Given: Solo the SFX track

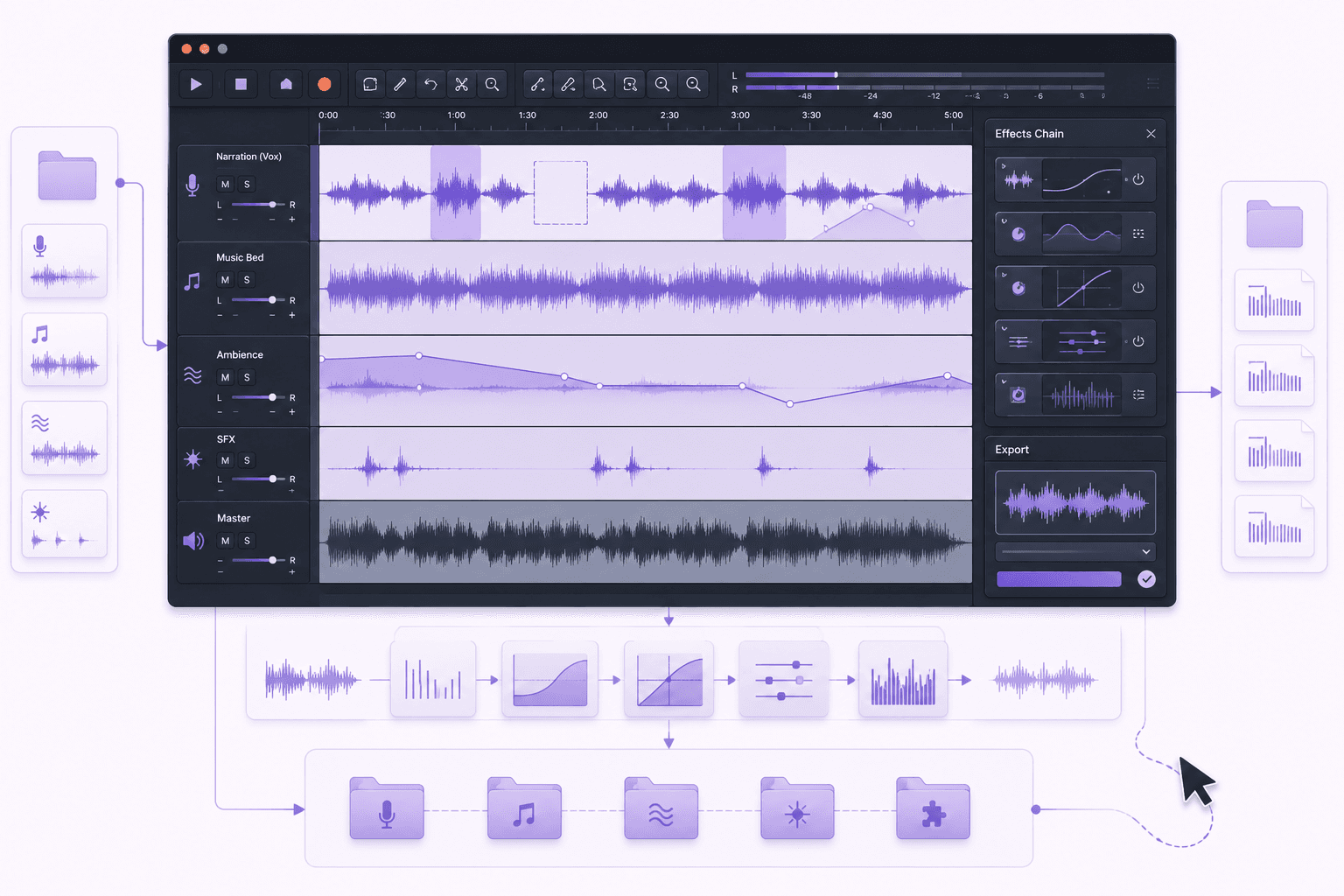Looking at the screenshot, I should (x=247, y=460).
